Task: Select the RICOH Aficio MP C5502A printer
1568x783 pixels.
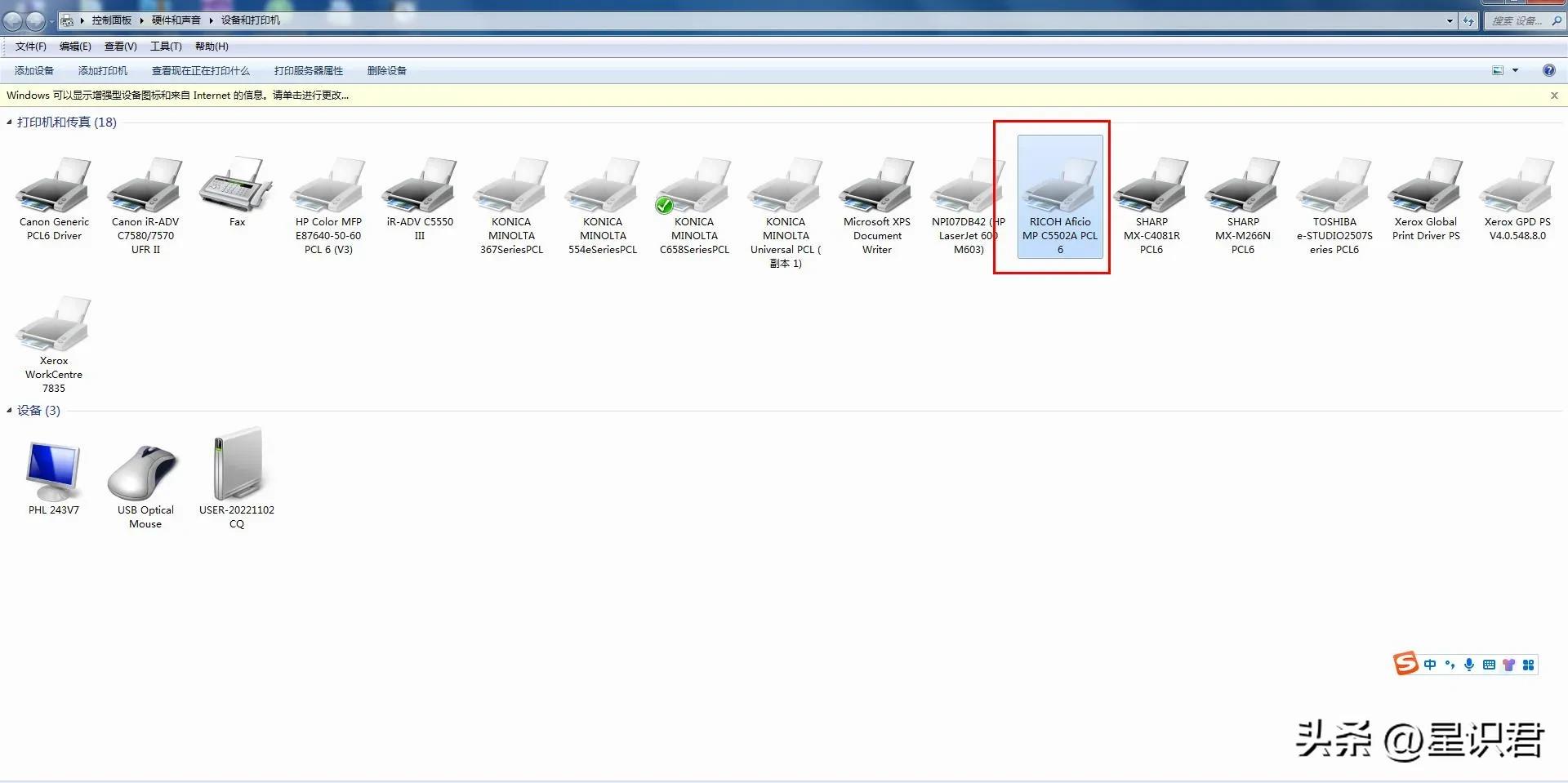Action: click(x=1060, y=197)
